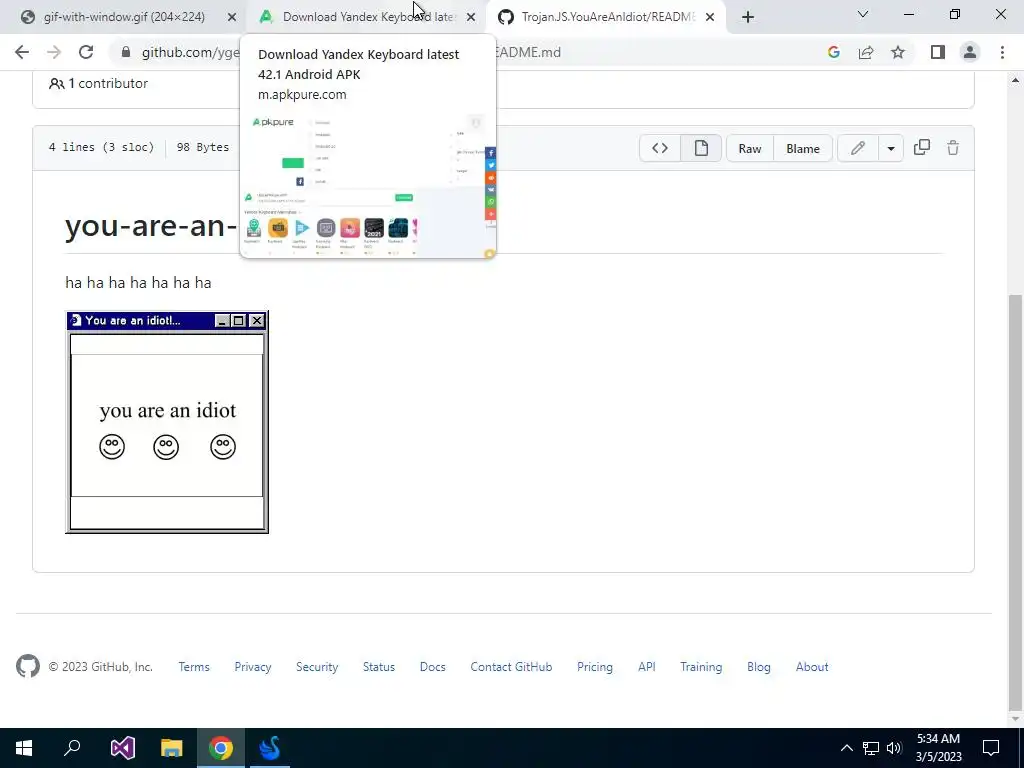Viewport: 1024px width, 768px height.
Task: Open the Windows Start menu
Action: pos(24,748)
